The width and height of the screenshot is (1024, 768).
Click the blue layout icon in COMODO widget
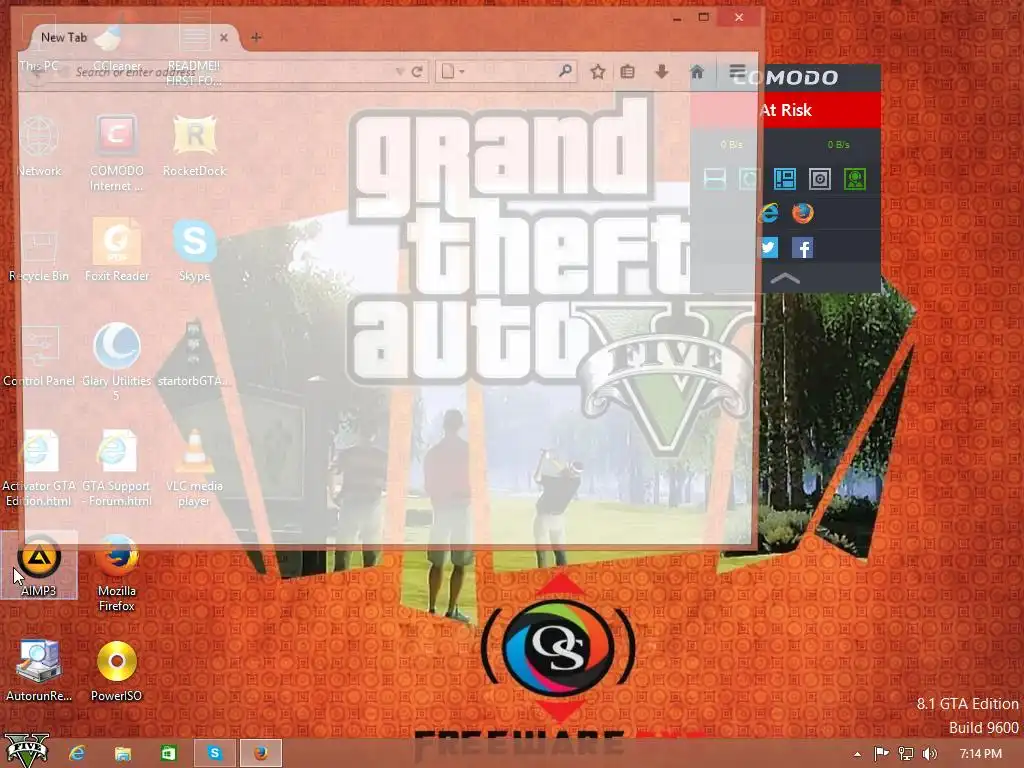[784, 178]
